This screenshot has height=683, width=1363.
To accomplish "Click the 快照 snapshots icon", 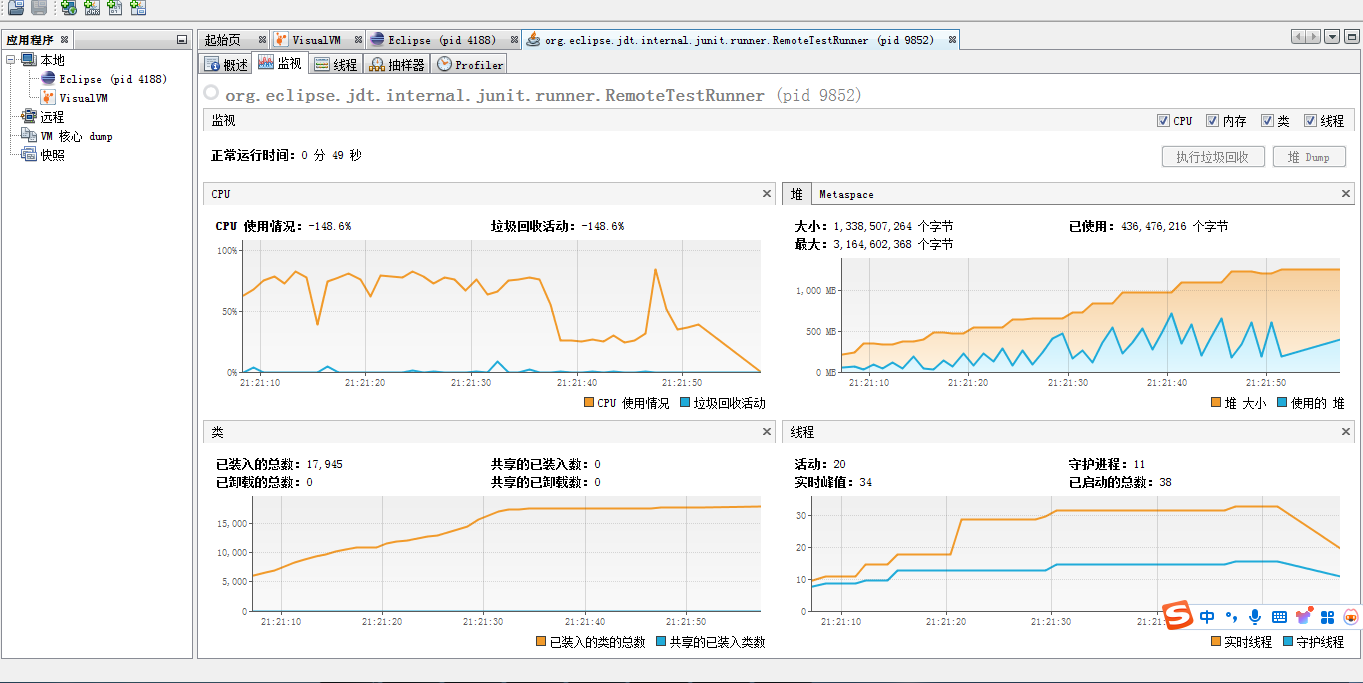I will pos(28,154).
